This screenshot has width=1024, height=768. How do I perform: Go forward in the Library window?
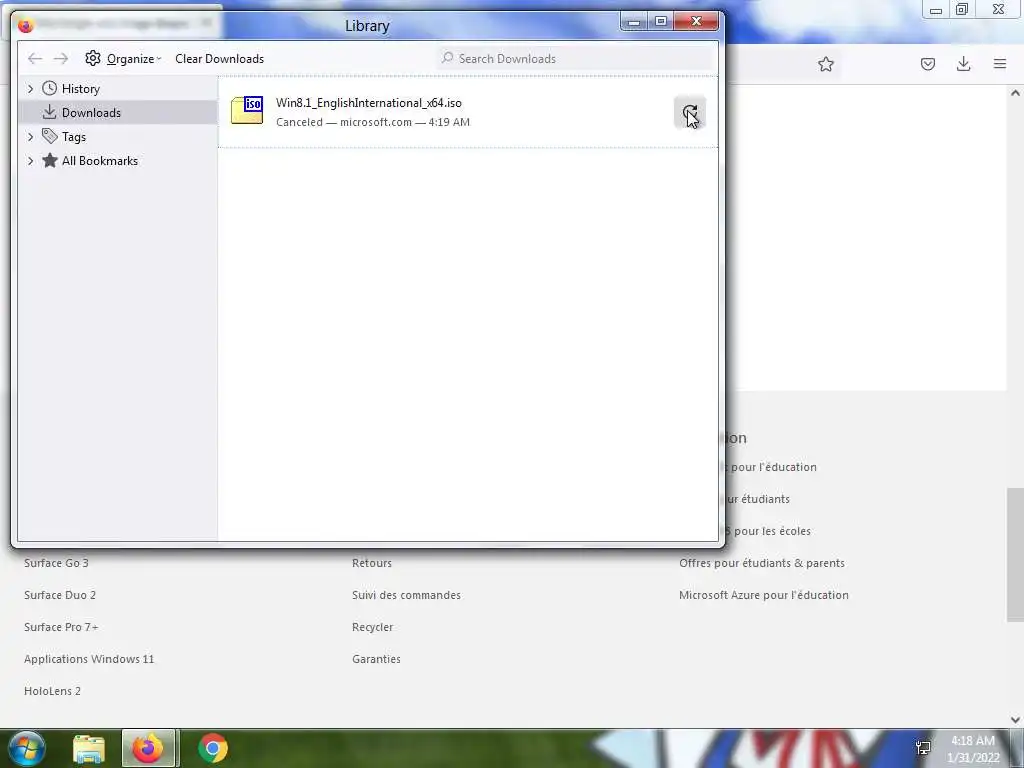(61, 59)
